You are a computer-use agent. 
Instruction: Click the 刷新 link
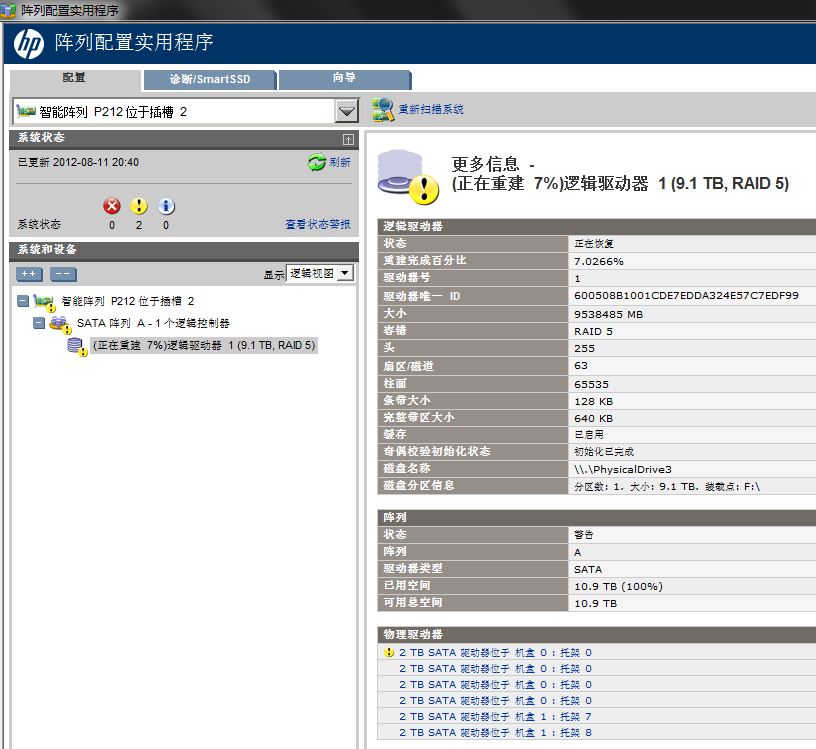339,162
